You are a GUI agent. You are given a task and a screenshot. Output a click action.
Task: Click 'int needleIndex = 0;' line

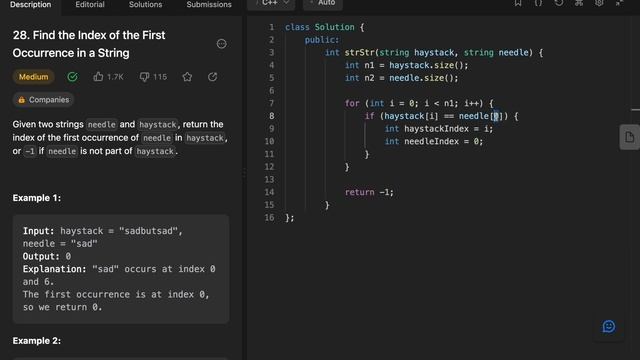[x=434, y=141]
